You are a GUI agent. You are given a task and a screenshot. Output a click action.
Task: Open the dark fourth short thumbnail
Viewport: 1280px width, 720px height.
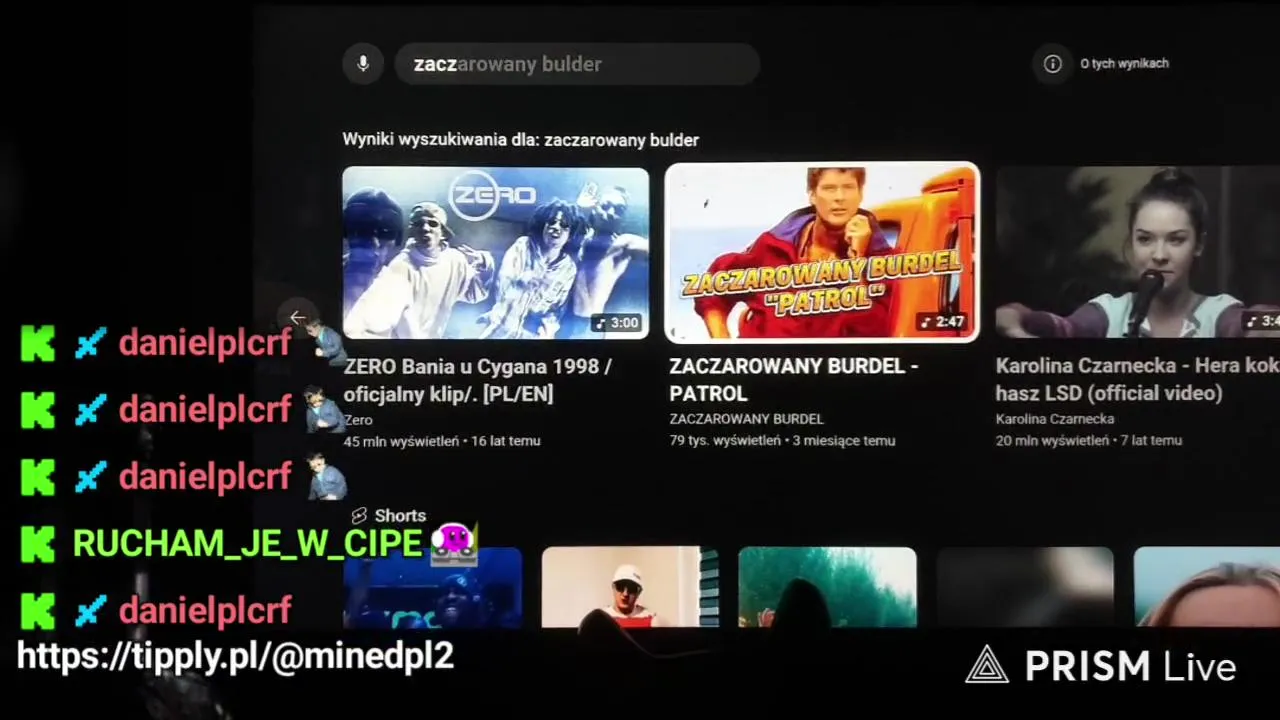click(x=1025, y=587)
